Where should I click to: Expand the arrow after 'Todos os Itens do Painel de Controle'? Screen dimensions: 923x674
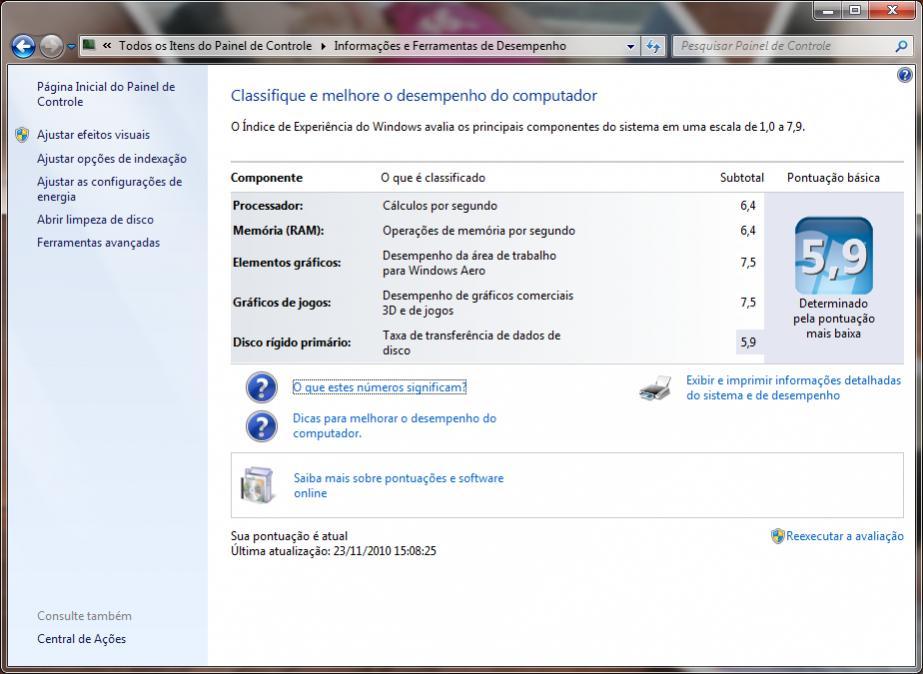[323, 46]
